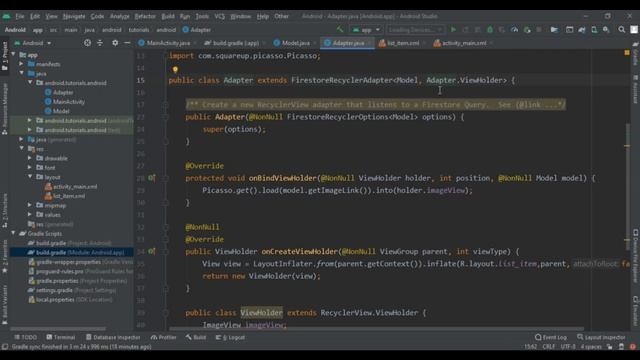Click Project Structure folder icon in toolbar

pos(554,30)
